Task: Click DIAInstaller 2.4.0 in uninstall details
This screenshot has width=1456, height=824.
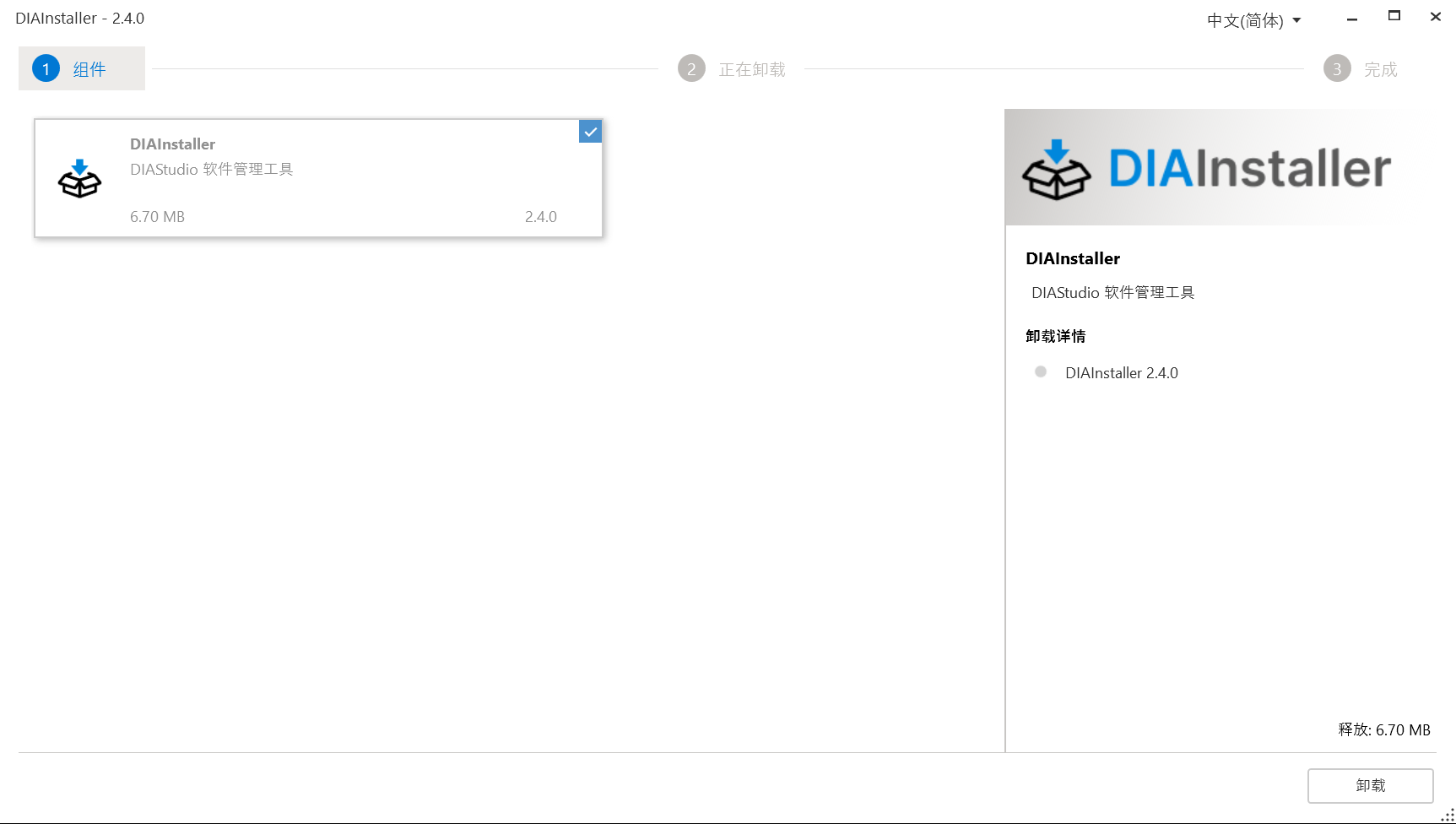Action: coord(1121,372)
